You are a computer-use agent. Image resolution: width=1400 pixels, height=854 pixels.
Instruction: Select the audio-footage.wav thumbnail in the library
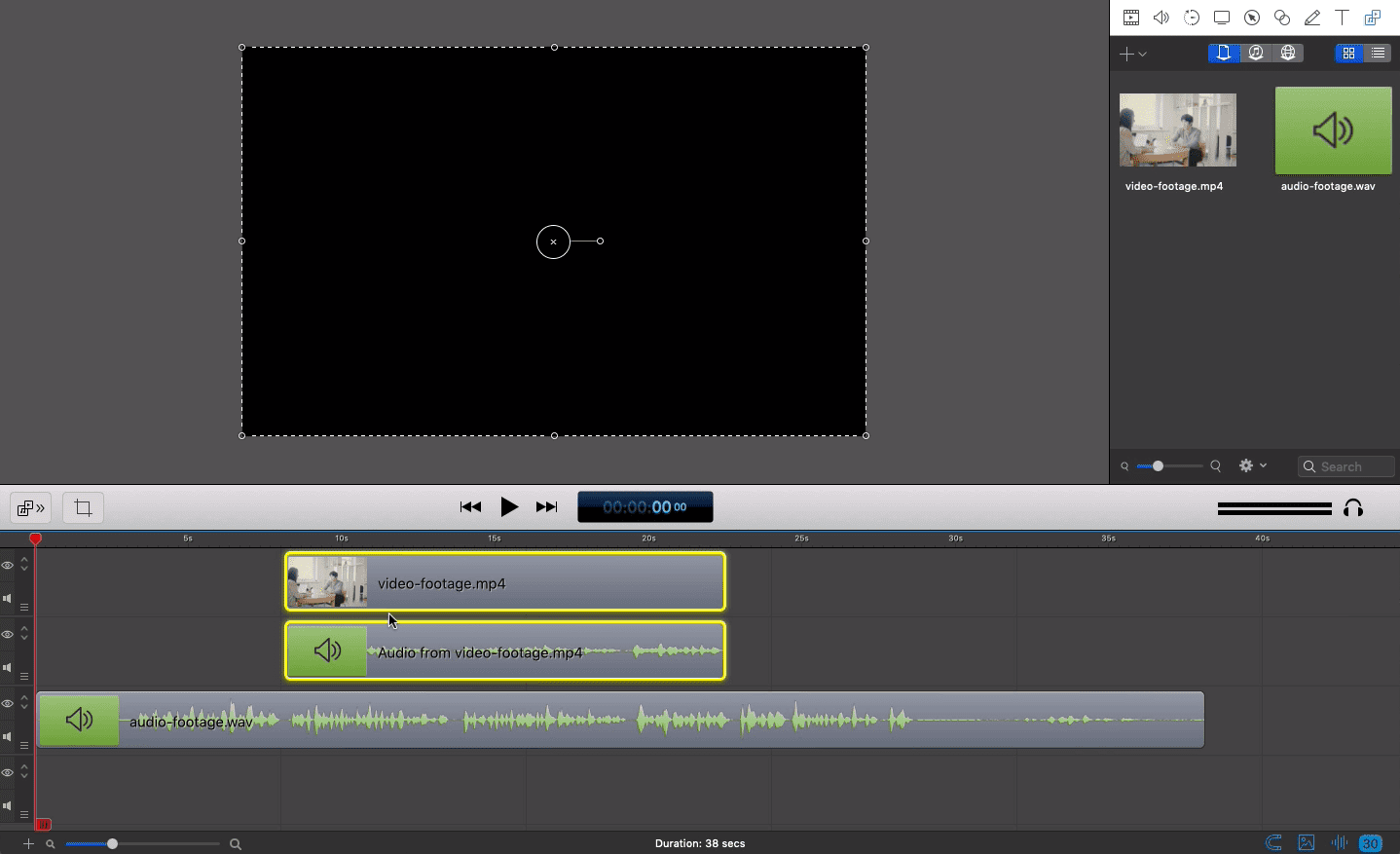tap(1332, 130)
